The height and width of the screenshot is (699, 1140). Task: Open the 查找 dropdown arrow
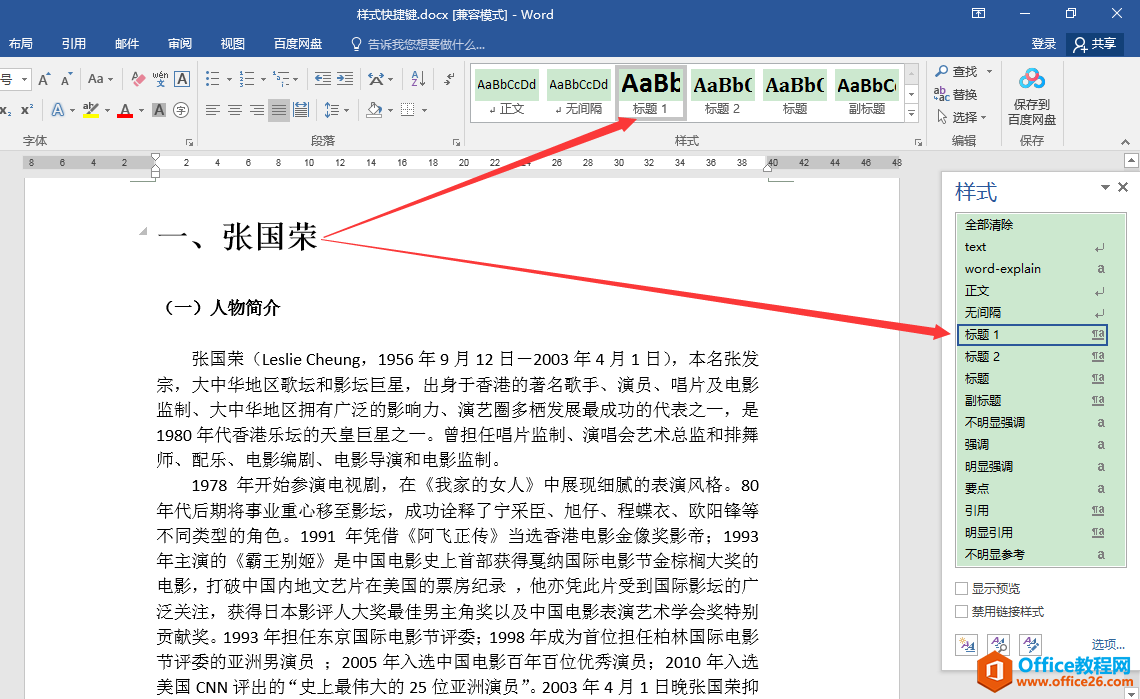[990, 72]
